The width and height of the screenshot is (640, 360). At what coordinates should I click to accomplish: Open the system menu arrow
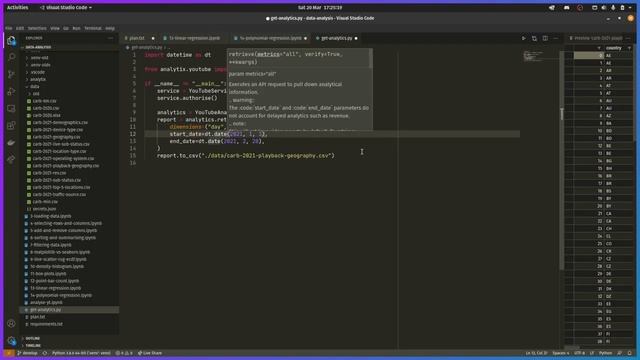pyautogui.click(x=631, y=7)
